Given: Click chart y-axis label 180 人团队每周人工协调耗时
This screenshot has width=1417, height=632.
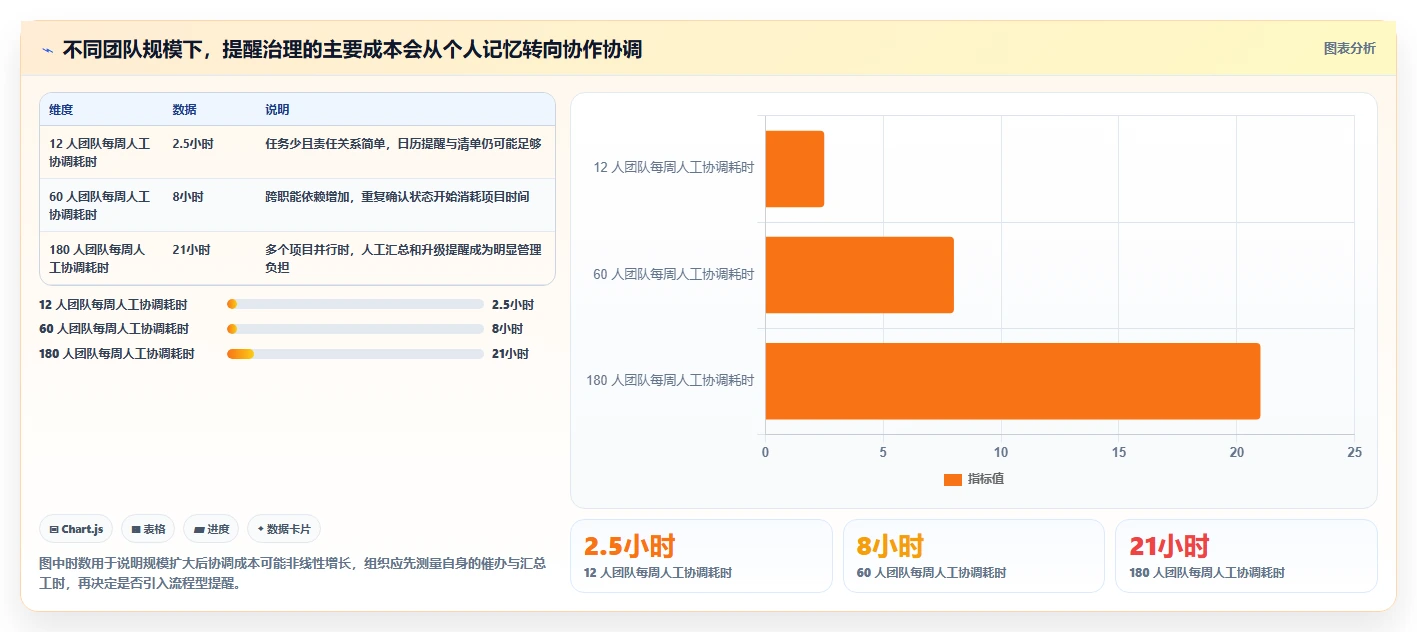Looking at the screenshot, I should click(670, 380).
